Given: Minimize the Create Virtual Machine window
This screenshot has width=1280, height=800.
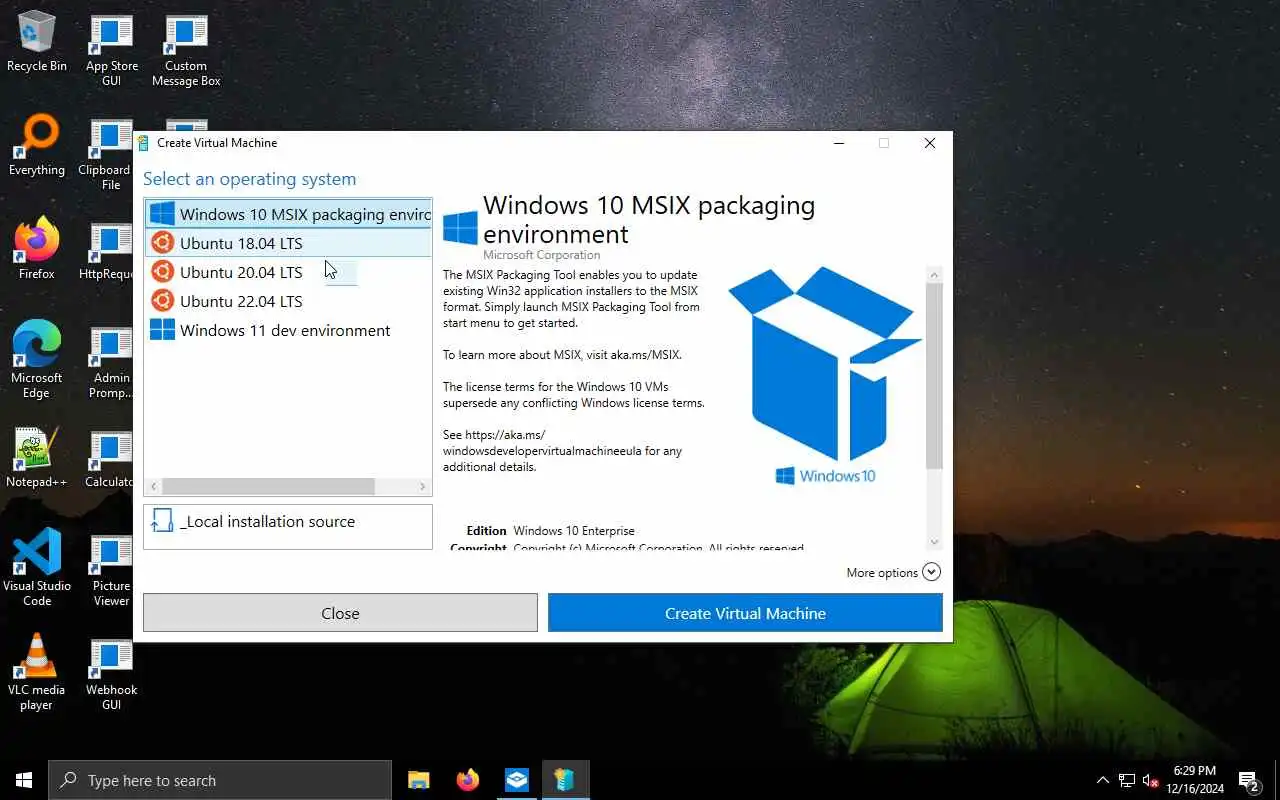Looking at the screenshot, I should 839,143.
